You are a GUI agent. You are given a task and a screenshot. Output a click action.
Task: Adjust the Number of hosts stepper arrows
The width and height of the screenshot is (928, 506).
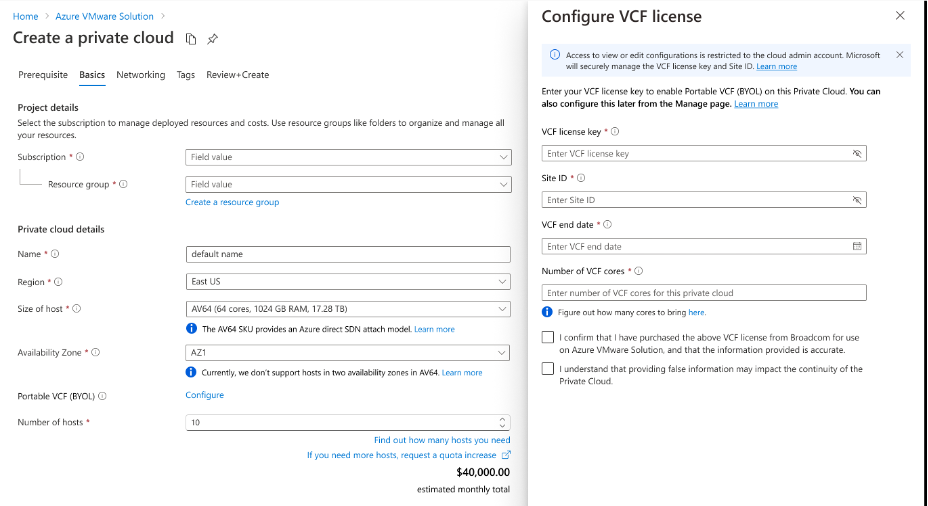point(502,423)
